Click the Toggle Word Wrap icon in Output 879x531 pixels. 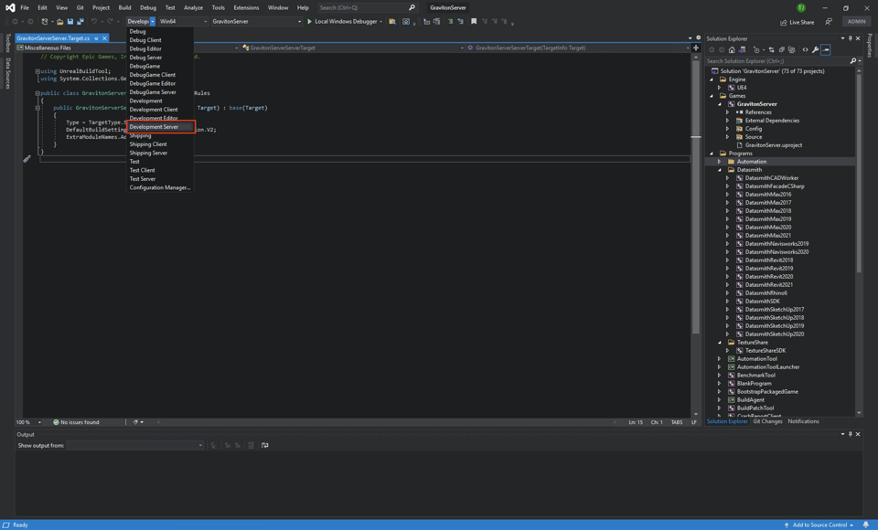click(x=265, y=445)
